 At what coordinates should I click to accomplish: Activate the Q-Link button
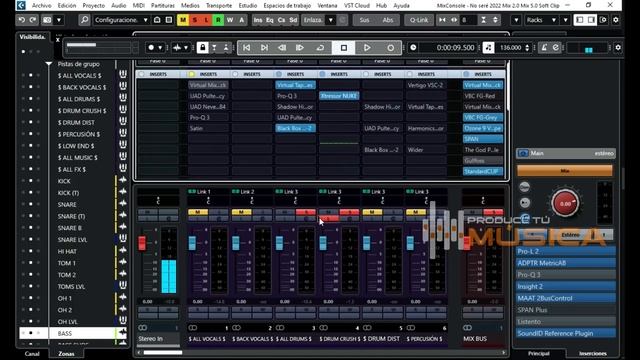click(x=419, y=20)
